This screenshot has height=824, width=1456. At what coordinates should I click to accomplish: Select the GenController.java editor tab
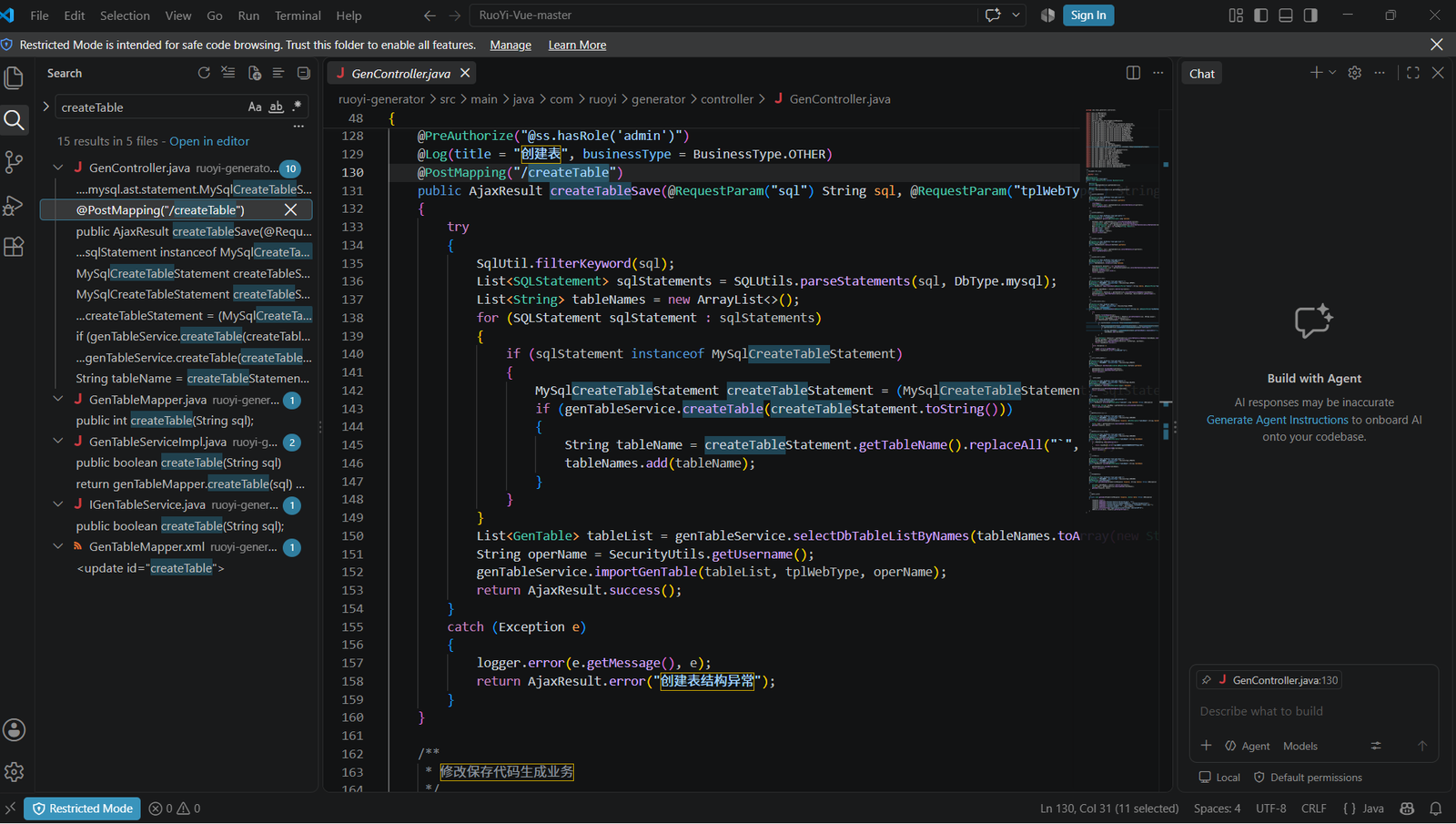click(x=401, y=74)
